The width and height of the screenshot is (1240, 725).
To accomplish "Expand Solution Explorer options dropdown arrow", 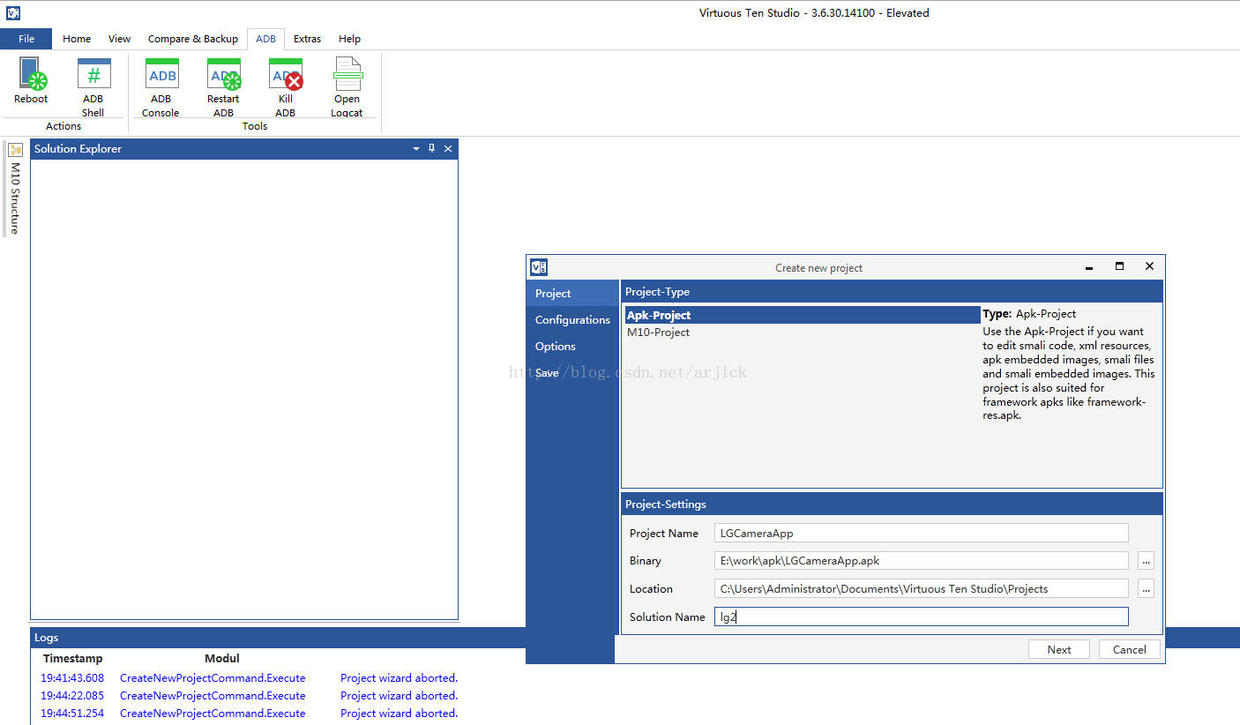I will pos(416,149).
